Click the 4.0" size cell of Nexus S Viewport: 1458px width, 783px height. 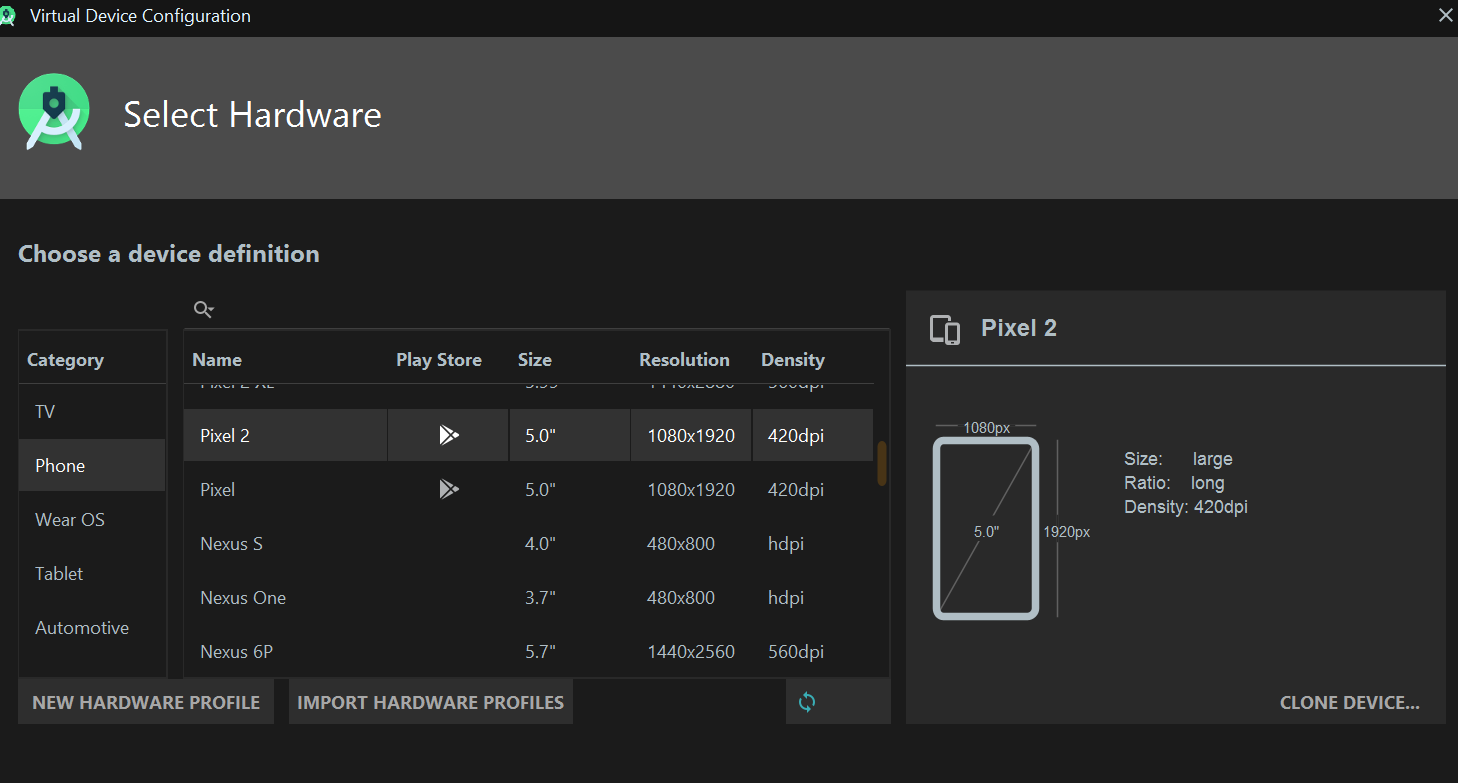tap(540, 543)
